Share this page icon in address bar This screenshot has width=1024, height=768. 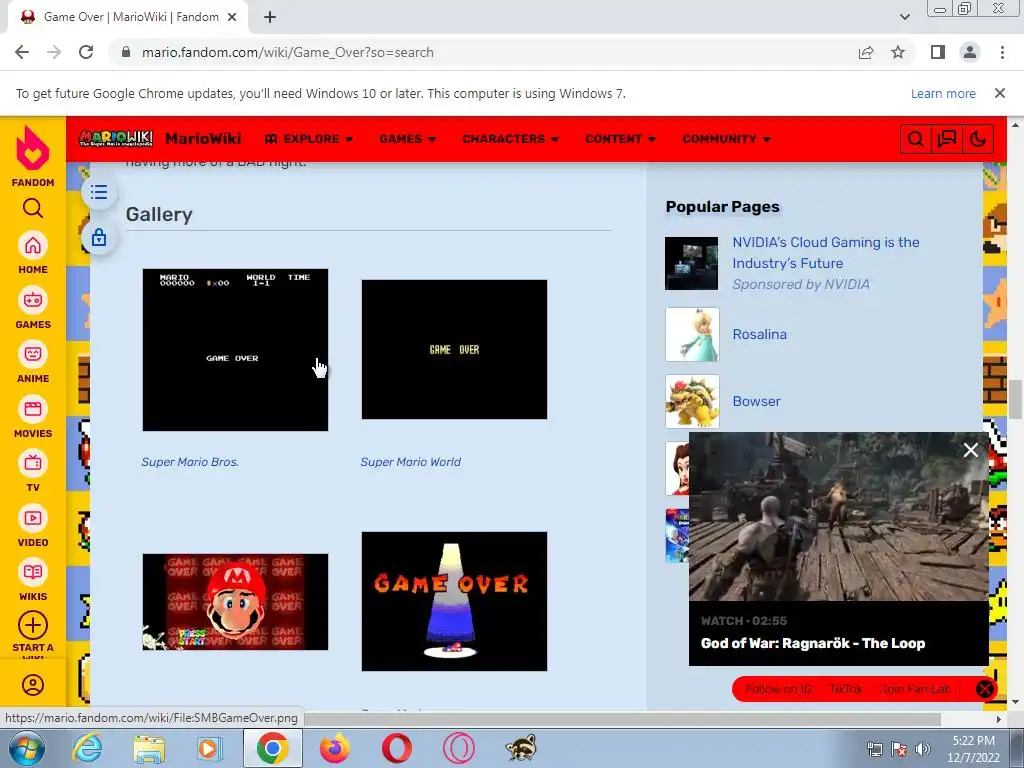click(x=866, y=52)
